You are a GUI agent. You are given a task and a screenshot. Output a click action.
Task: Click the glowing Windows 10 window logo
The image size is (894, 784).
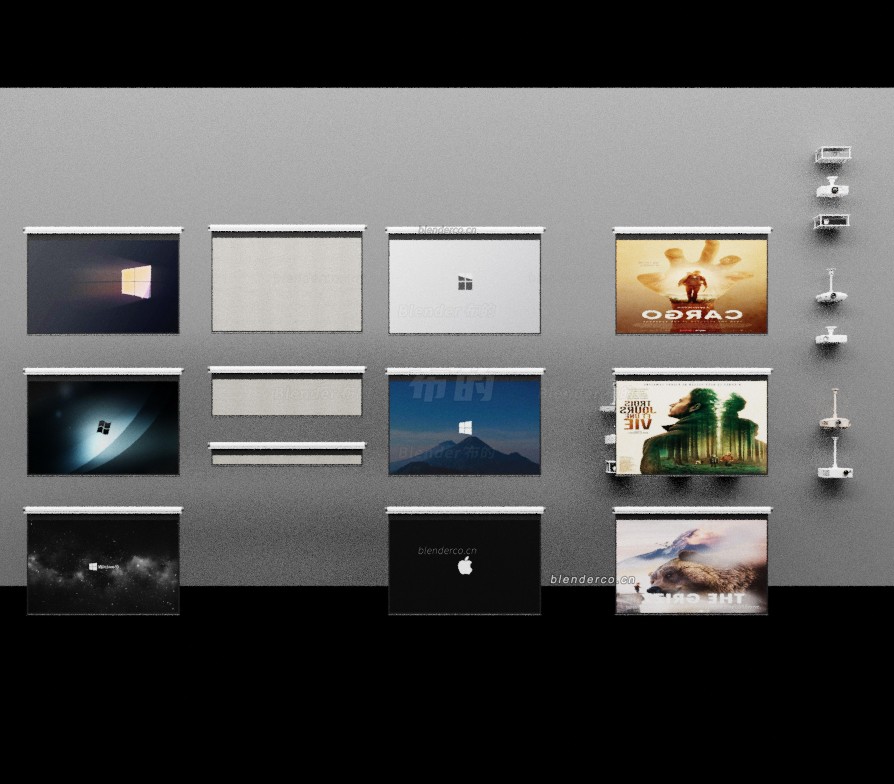coord(137,282)
